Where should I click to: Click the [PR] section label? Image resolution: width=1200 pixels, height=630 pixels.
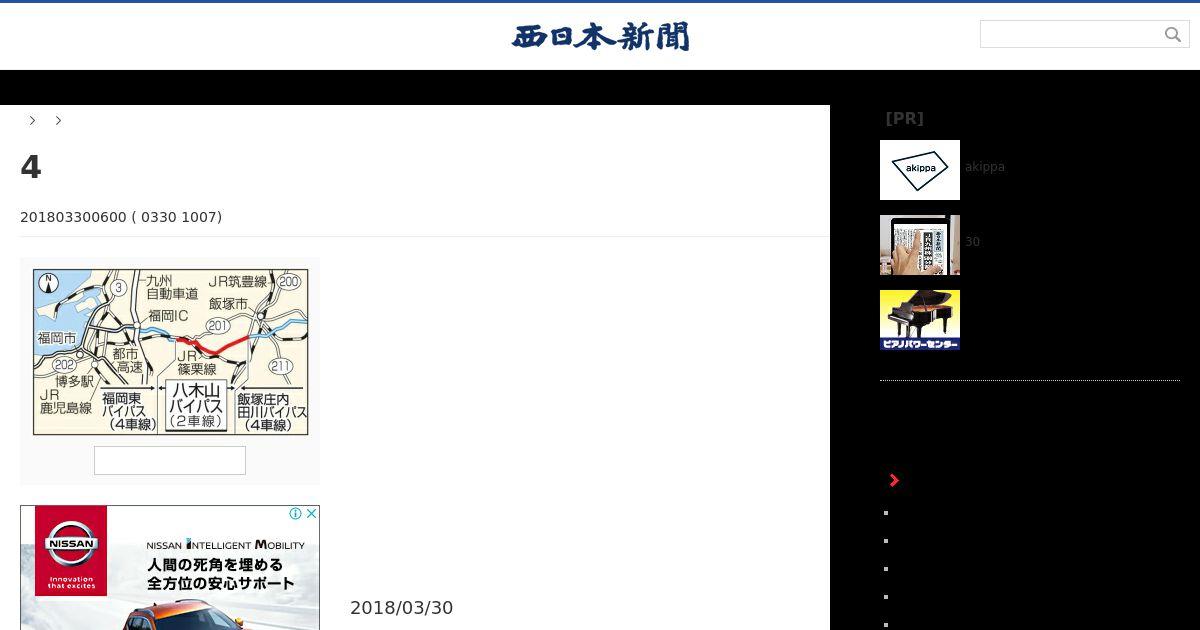click(x=904, y=118)
